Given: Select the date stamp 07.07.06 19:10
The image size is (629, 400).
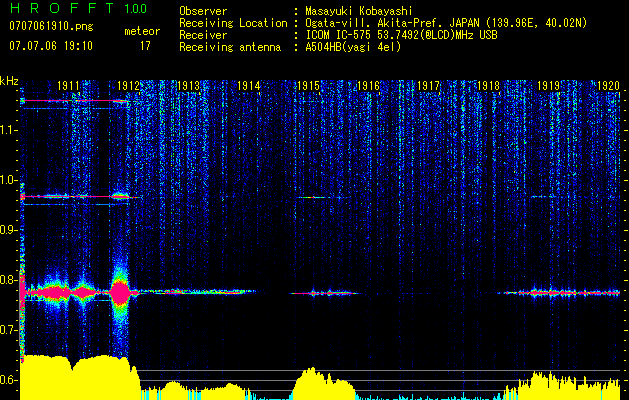Looking at the screenshot, I should click(x=51, y=46).
